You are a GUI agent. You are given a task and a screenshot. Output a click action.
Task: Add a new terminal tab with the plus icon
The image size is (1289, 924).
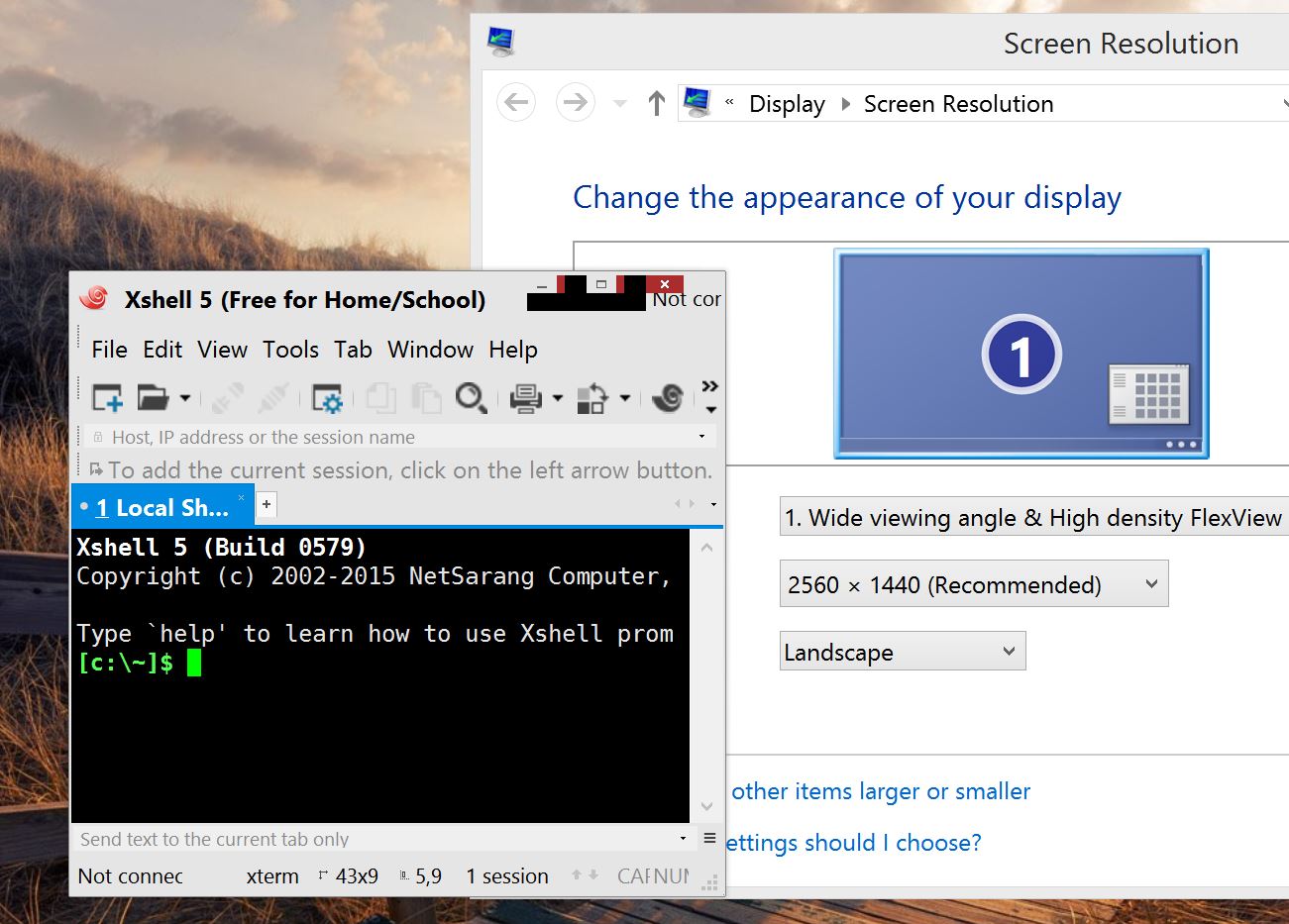tap(266, 505)
